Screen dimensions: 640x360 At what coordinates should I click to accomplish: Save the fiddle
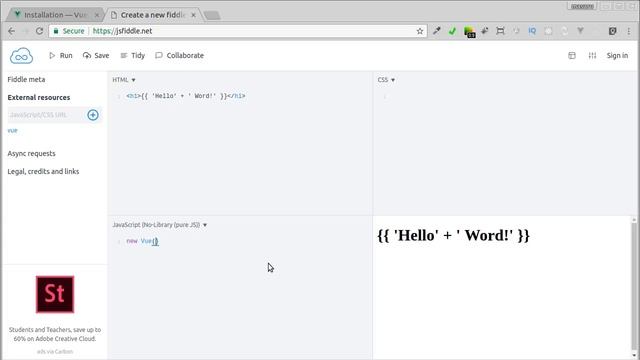[96, 56]
